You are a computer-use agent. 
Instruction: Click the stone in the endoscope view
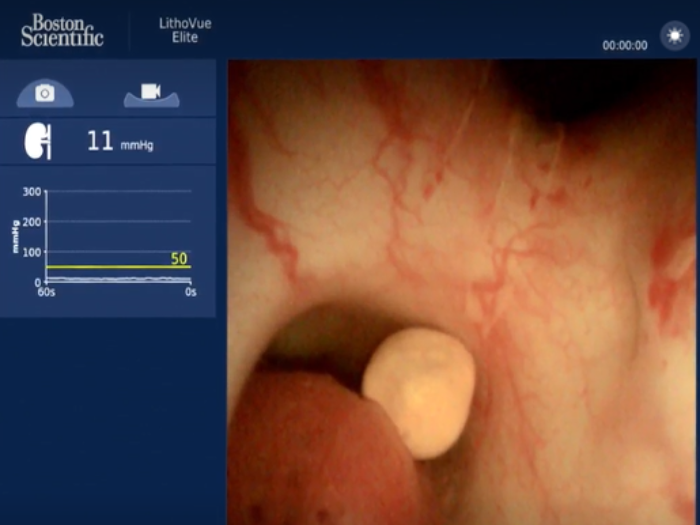pyautogui.click(x=418, y=393)
